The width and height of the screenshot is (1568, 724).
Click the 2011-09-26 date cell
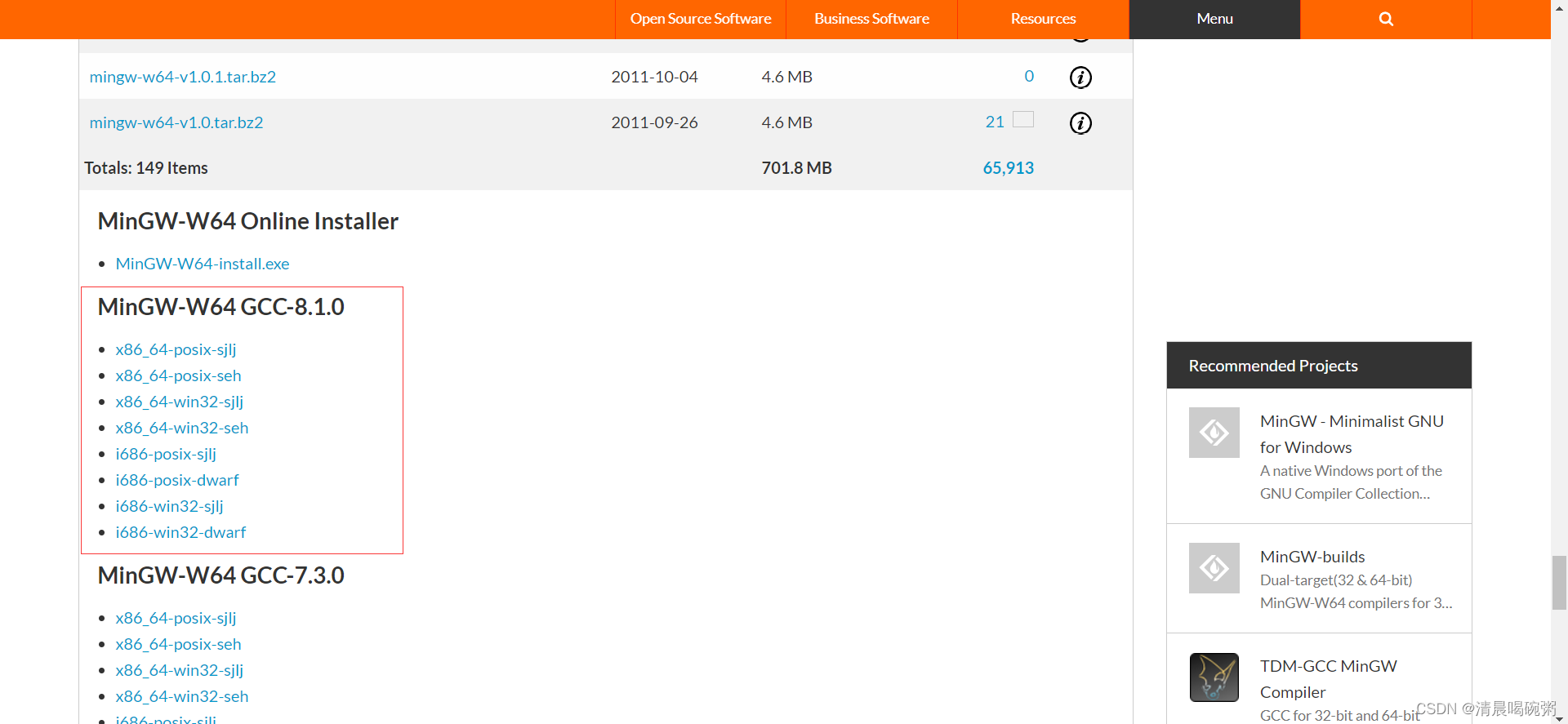click(x=654, y=122)
